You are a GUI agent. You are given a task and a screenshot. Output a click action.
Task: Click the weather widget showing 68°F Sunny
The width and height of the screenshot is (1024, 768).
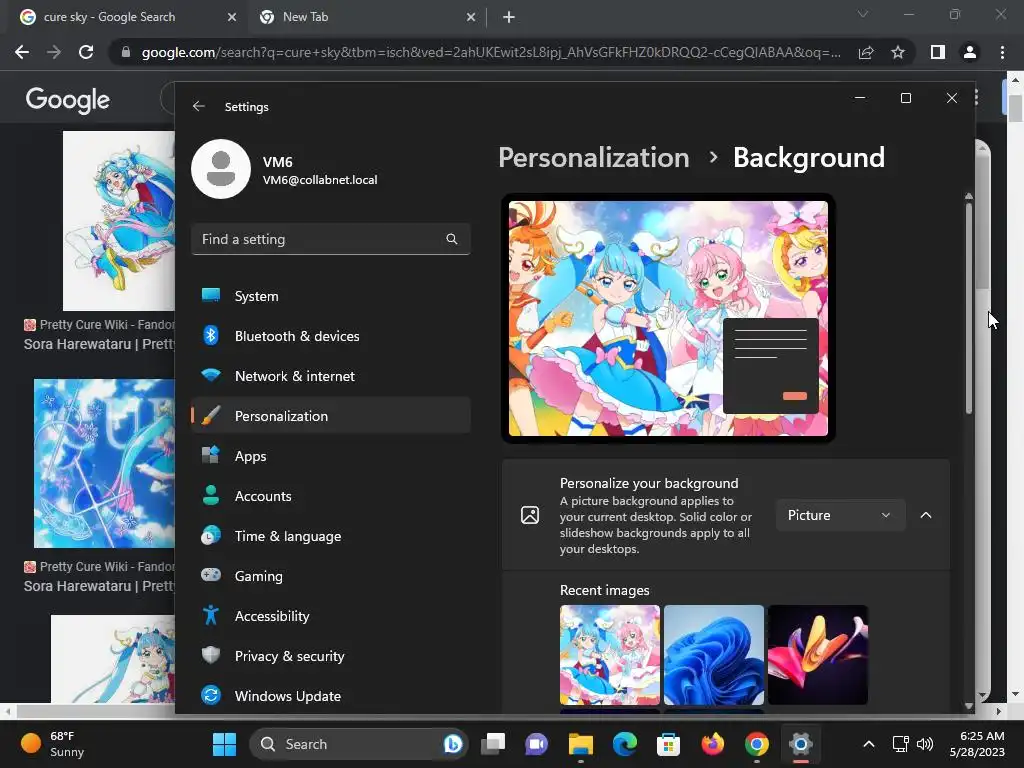point(52,744)
